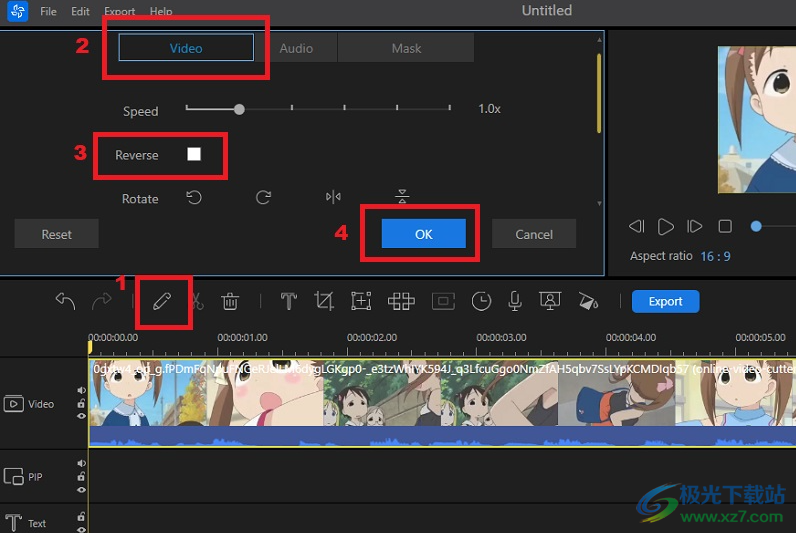Click the Split scissors tool
The image size is (796, 533).
click(197, 302)
